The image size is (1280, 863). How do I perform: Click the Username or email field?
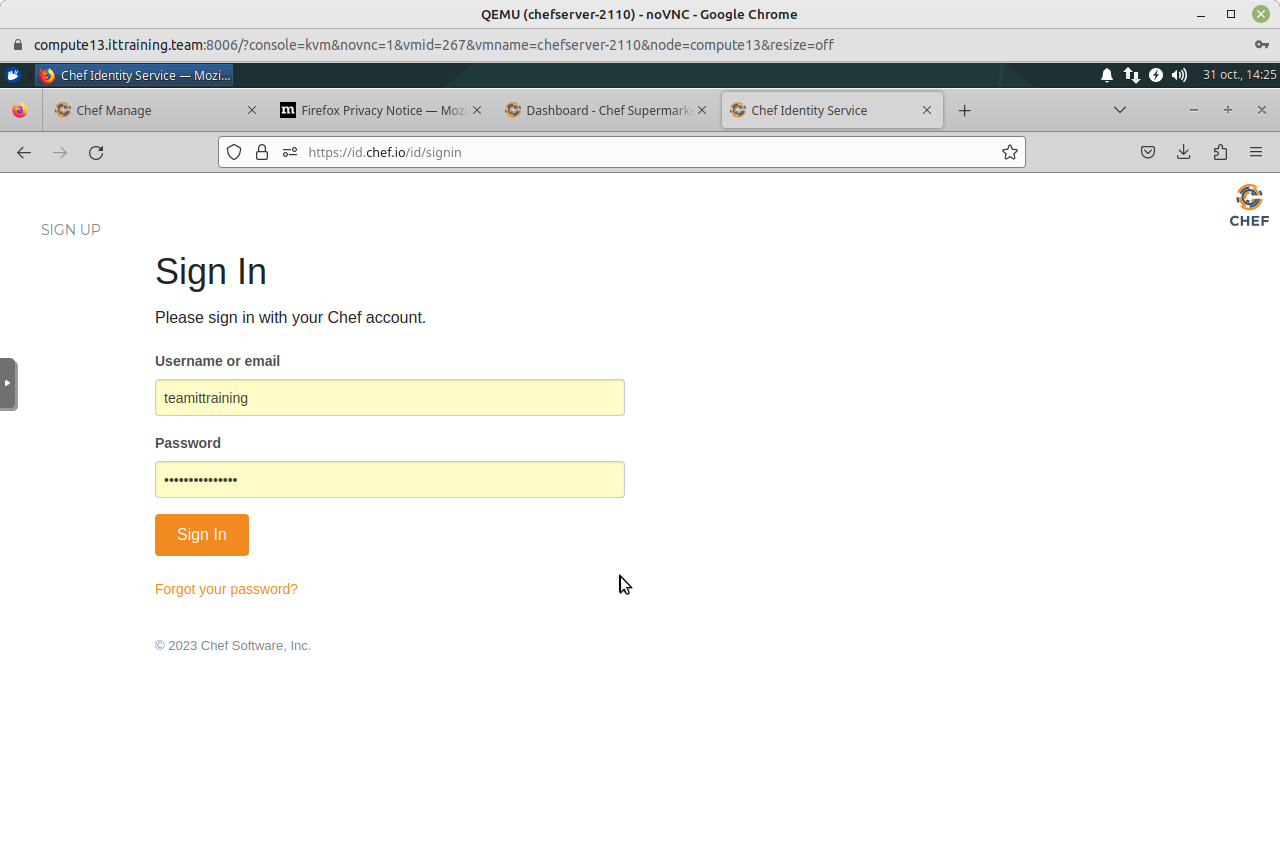(390, 398)
